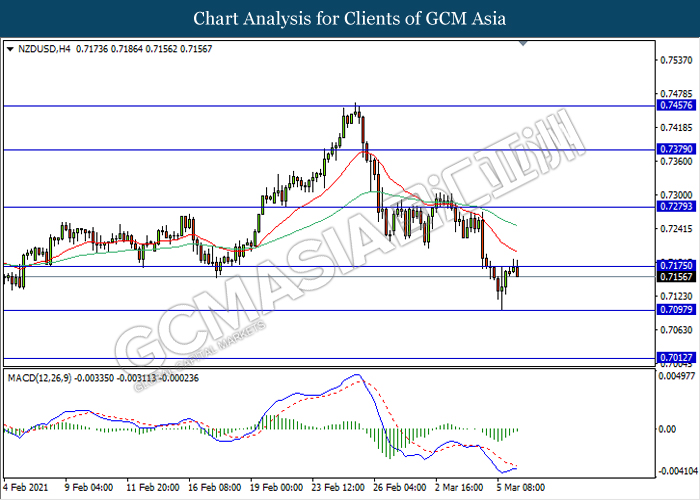The height and width of the screenshot is (500, 700).
Task: Click the MACD 0.00 scale value
Action: (x=667, y=429)
